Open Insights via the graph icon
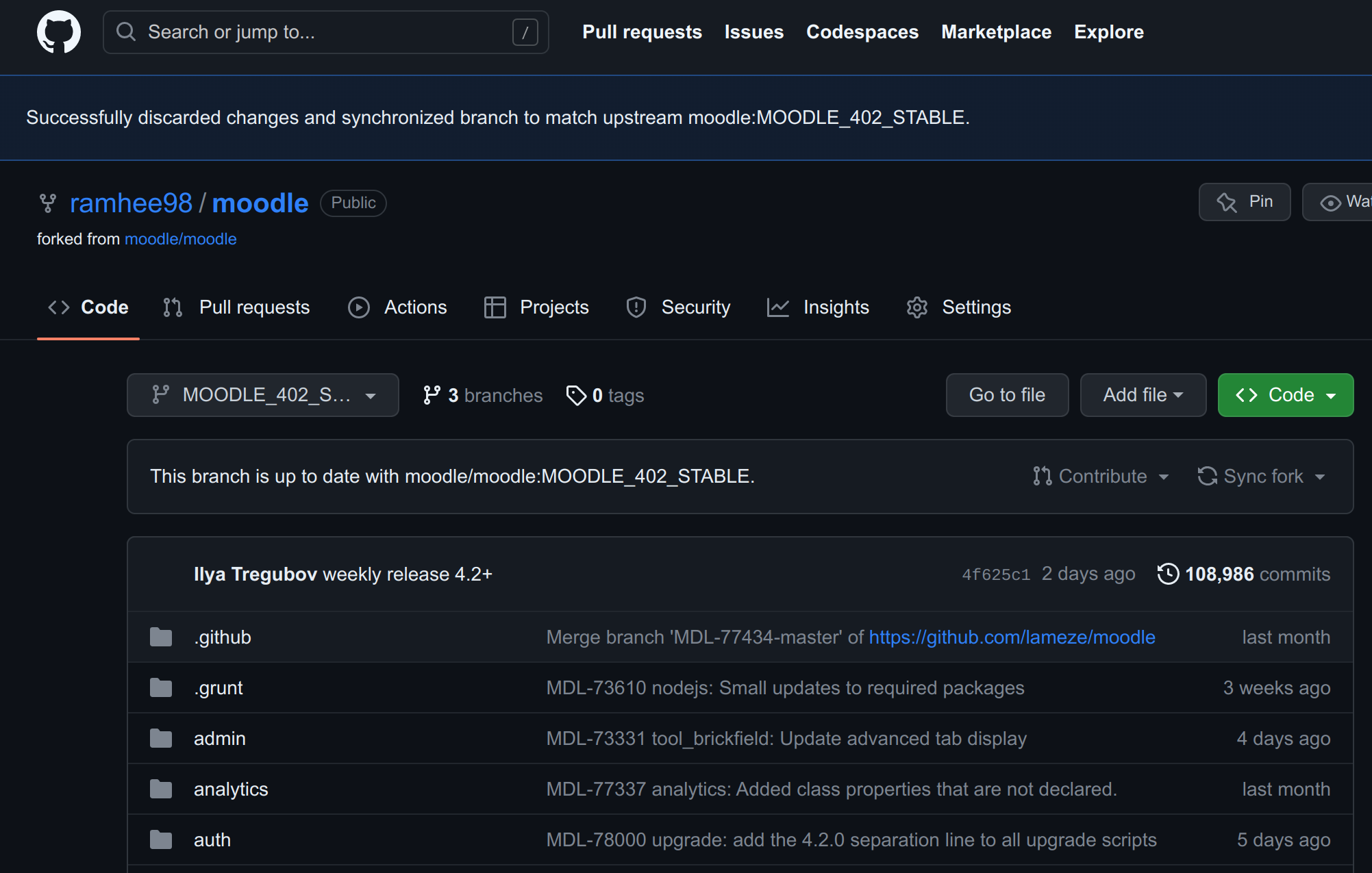Screen dimensions: 1372x873 (777, 307)
